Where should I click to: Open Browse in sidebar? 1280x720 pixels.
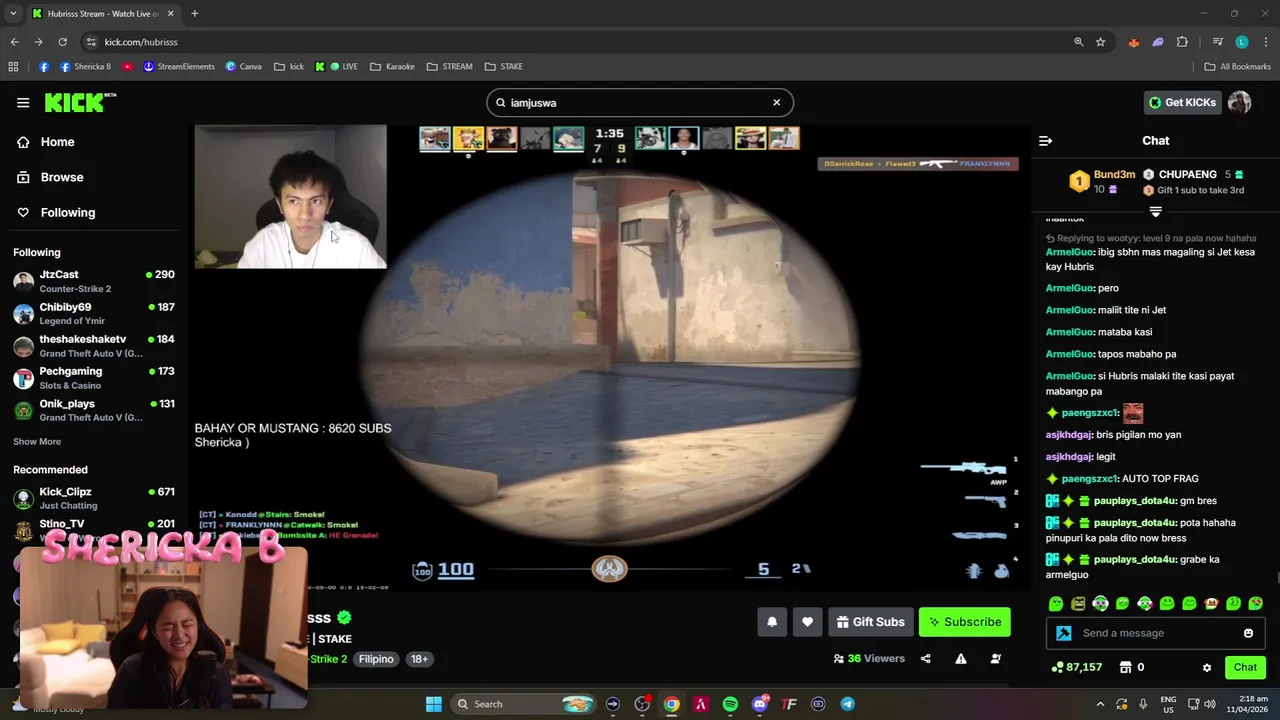coord(51,177)
